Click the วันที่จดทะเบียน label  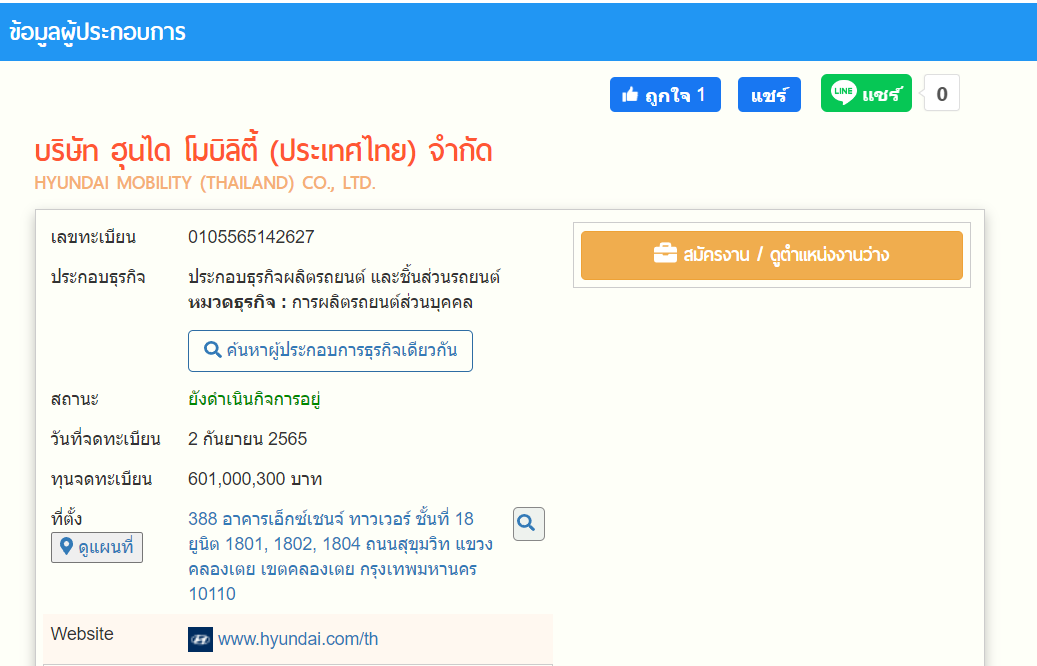(106, 439)
